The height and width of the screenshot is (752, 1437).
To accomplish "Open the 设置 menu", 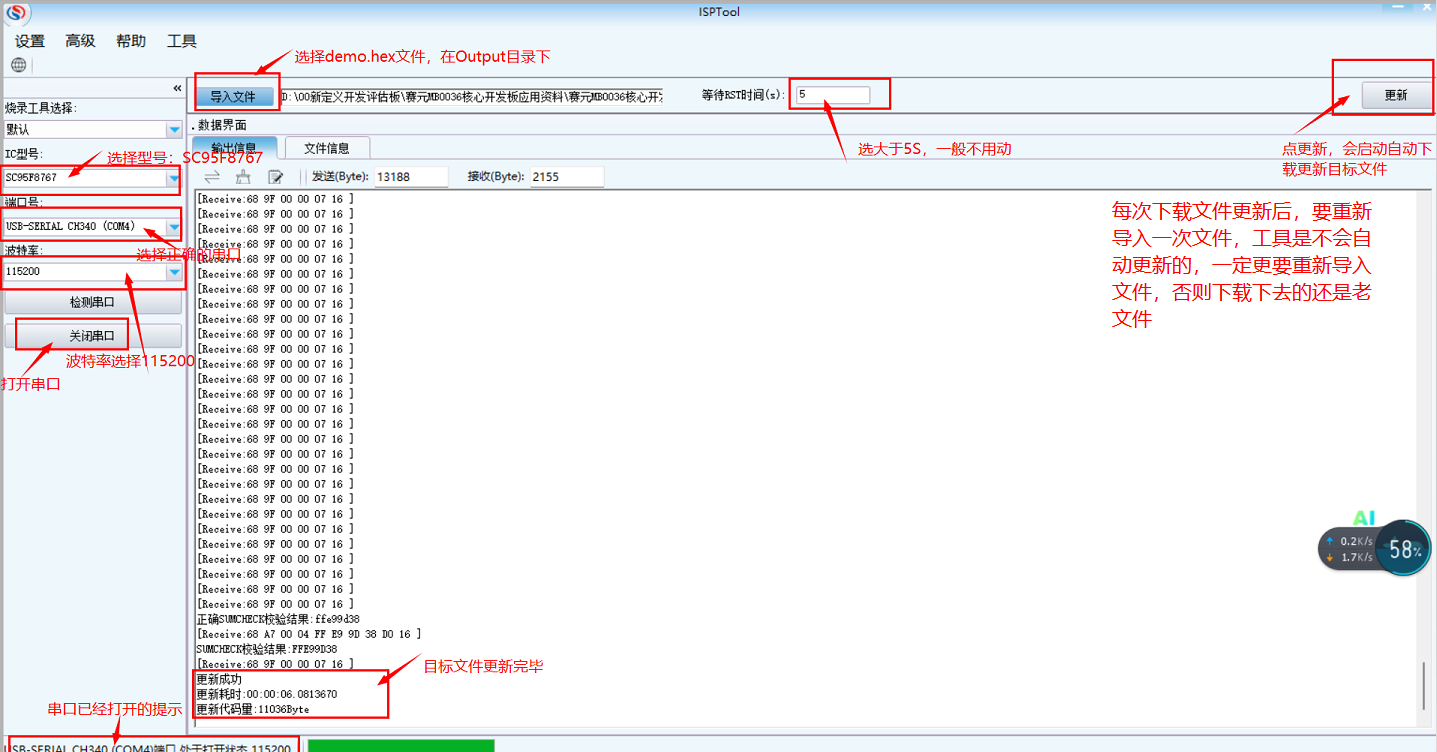I will 30,41.
